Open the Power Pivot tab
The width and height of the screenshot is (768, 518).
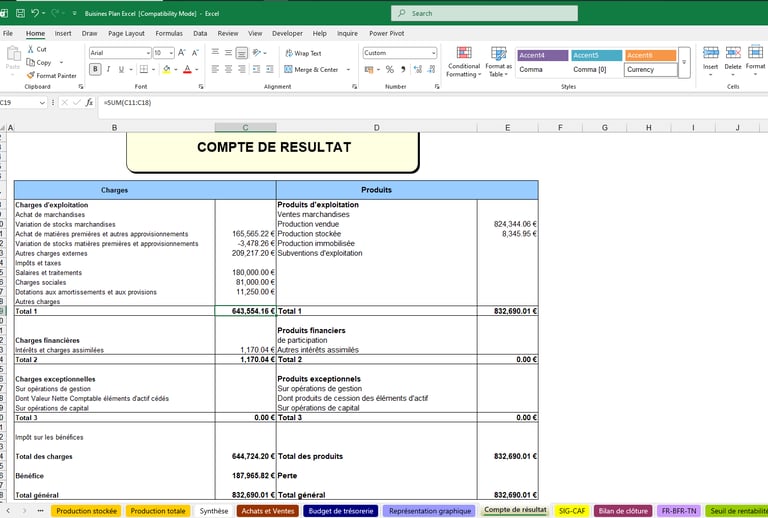[386, 33]
